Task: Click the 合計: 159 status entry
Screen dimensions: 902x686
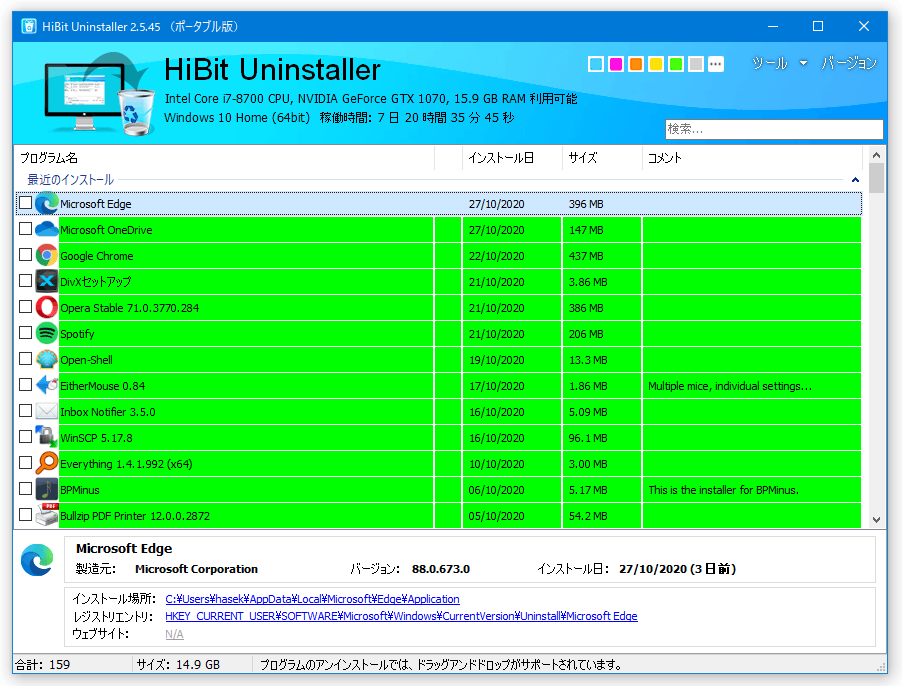Action: click(x=43, y=665)
